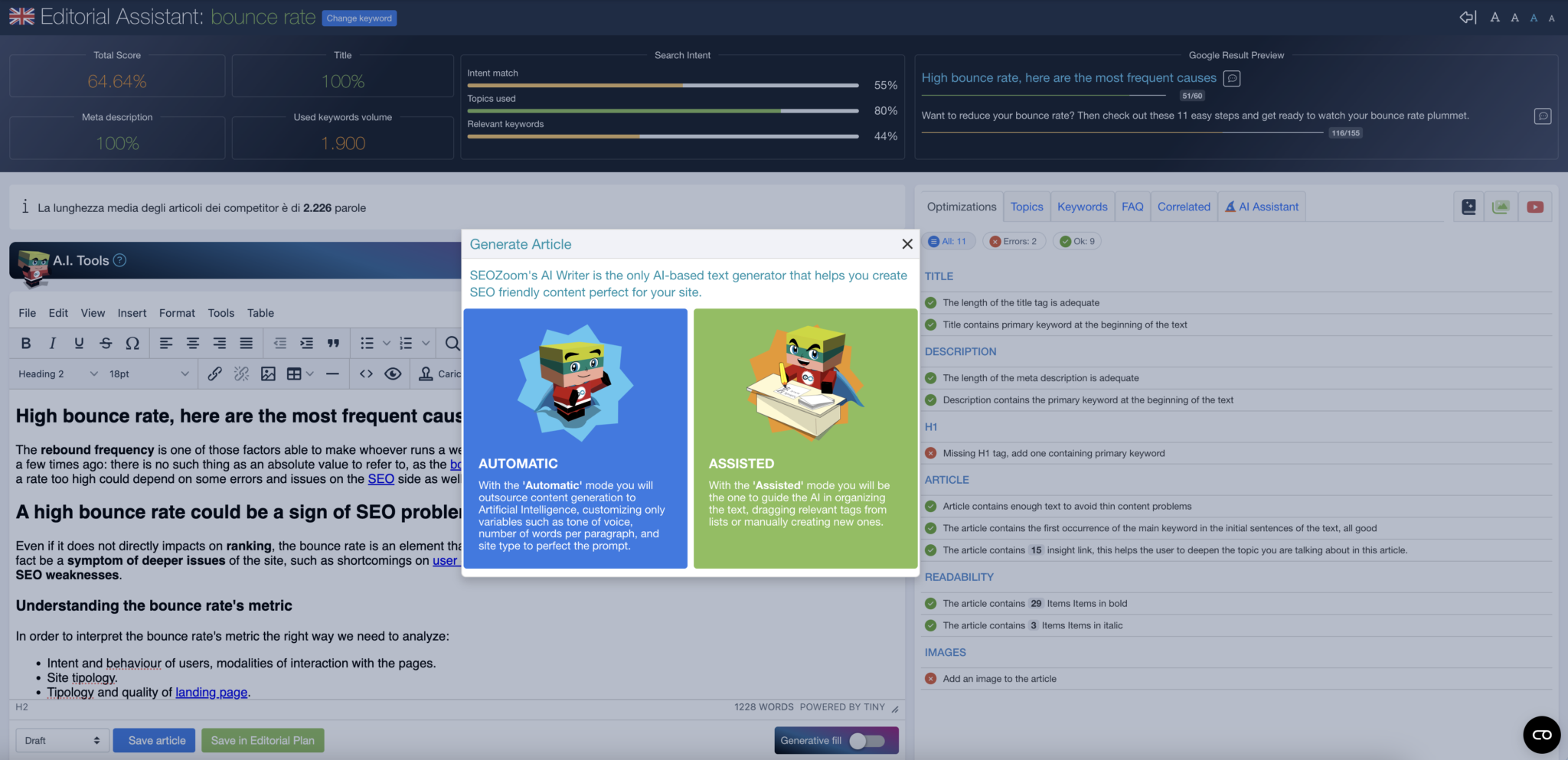Justify text
This screenshot has height=760, width=1568.
pyautogui.click(x=246, y=343)
